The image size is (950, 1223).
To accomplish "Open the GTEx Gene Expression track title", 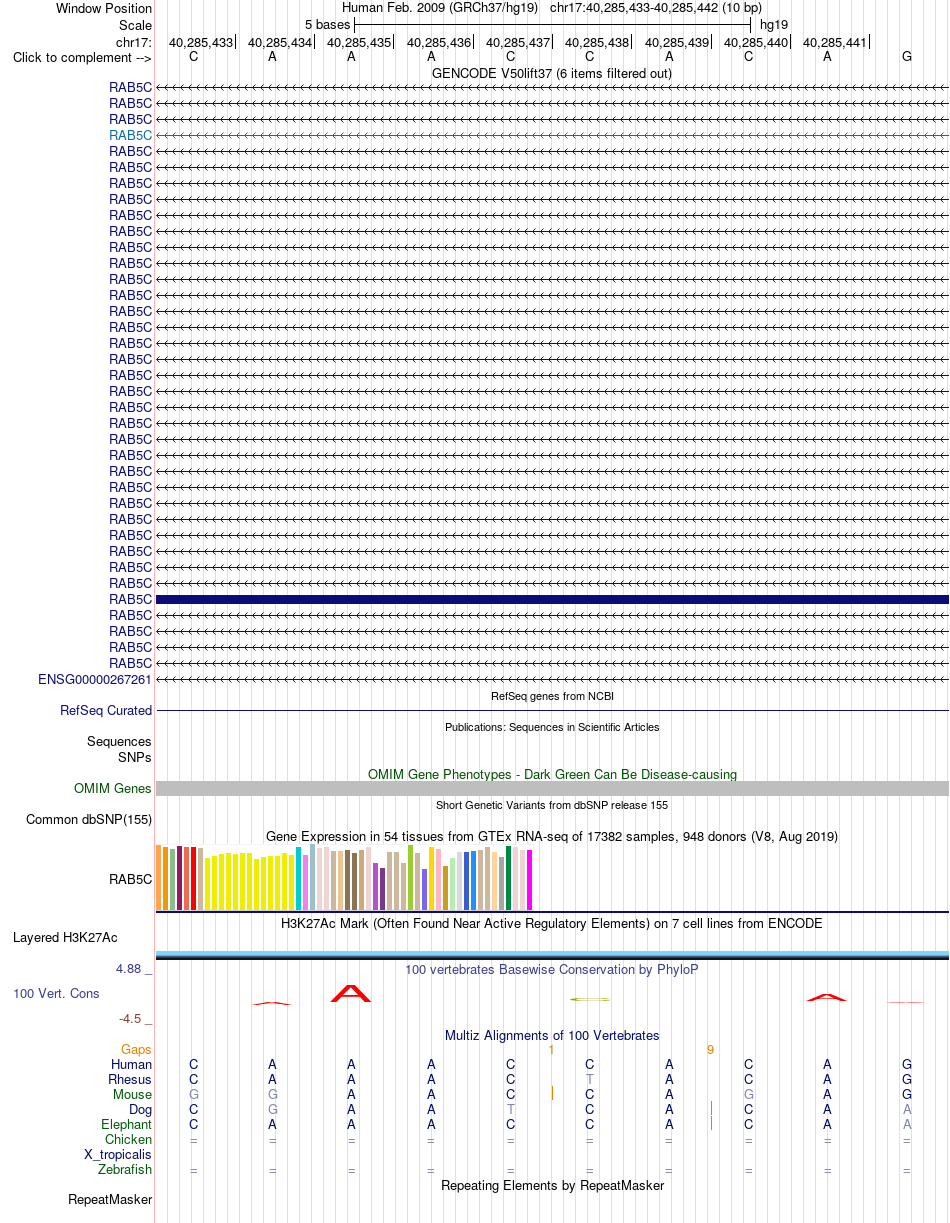I will point(552,836).
